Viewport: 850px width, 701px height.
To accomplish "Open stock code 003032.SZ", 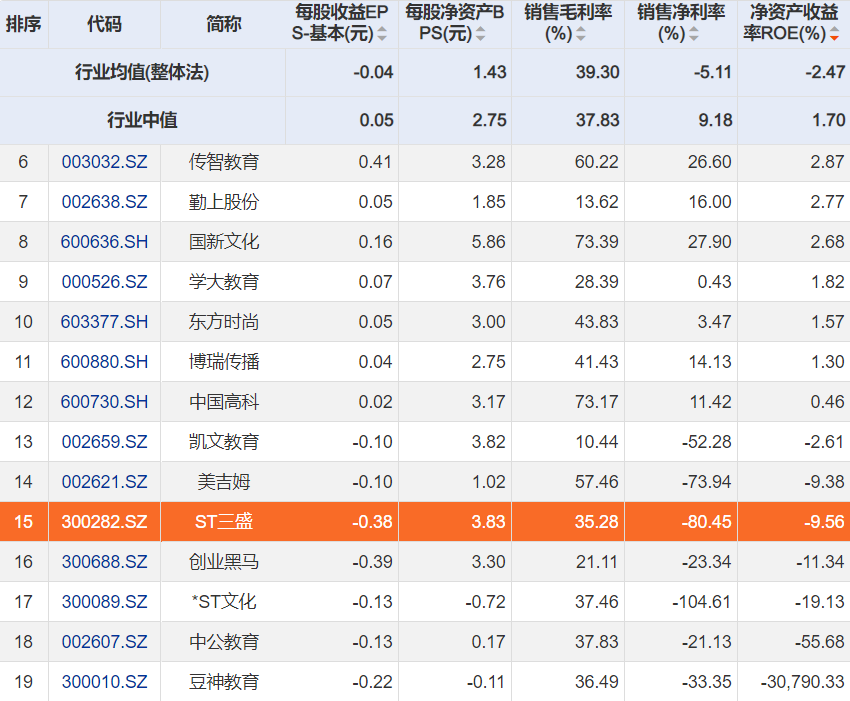I will tap(105, 162).
